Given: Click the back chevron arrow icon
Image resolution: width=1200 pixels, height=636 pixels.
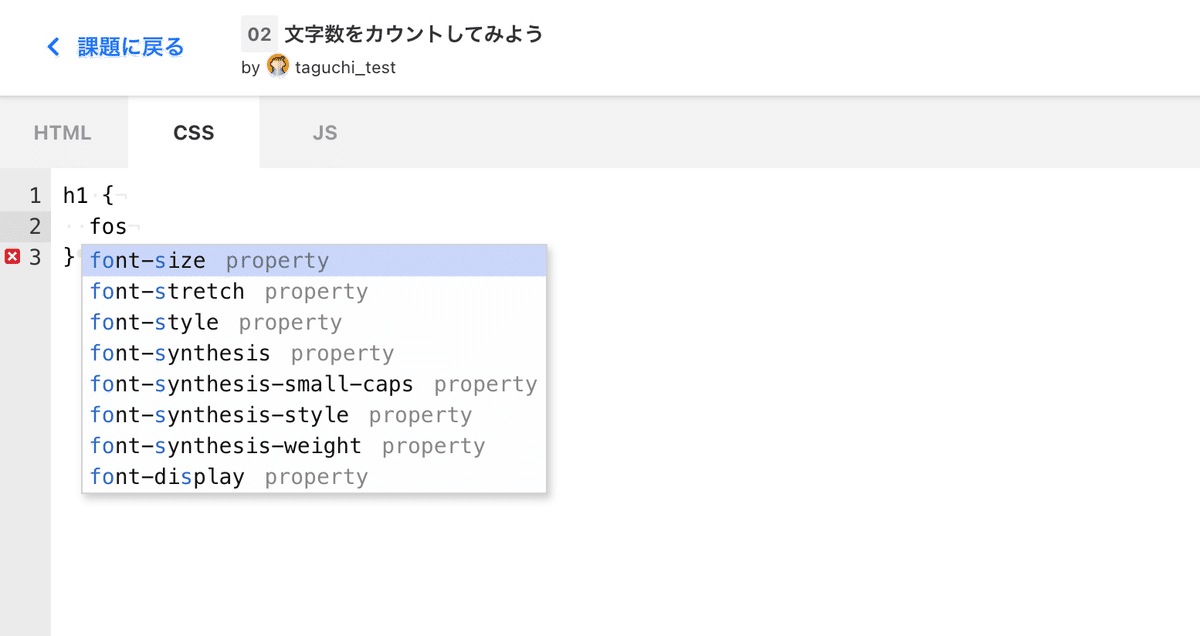Looking at the screenshot, I should click(x=54, y=47).
